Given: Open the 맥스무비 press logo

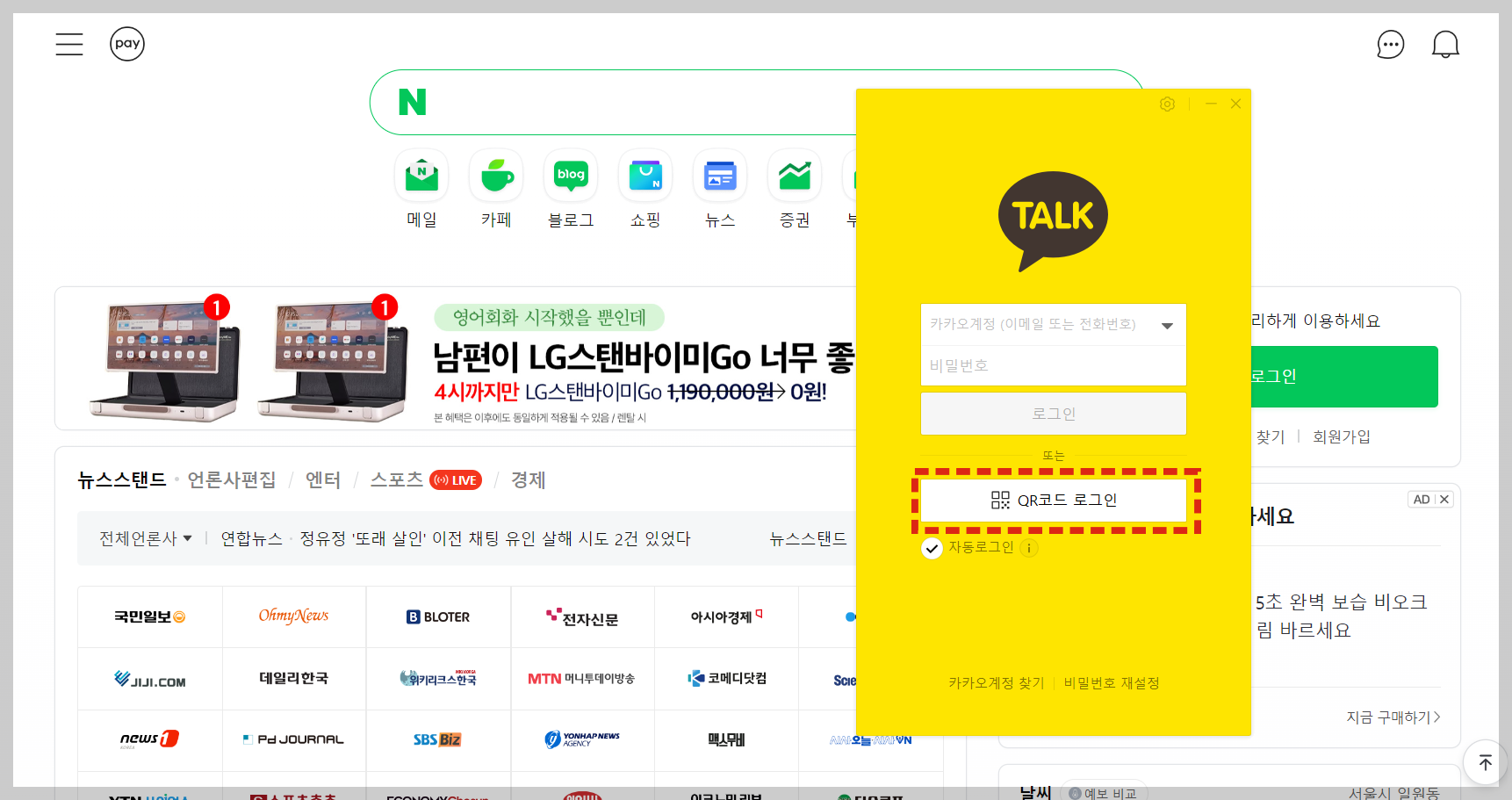Looking at the screenshot, I should coord(727,740).
